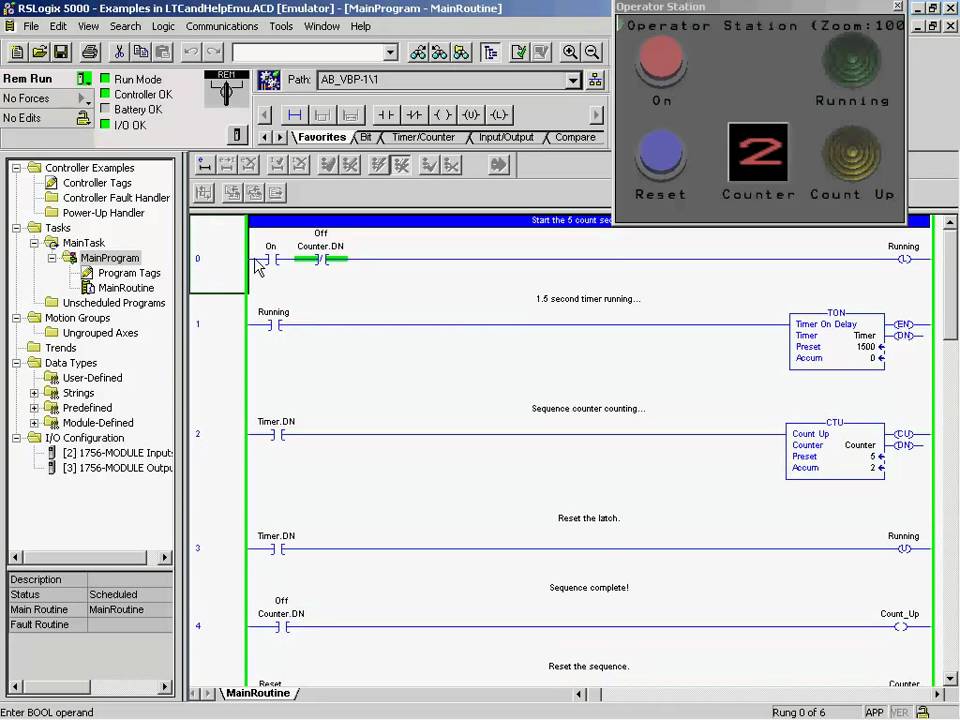
Task: Insert an Examine On contact instruction
Action: (386, 114)
